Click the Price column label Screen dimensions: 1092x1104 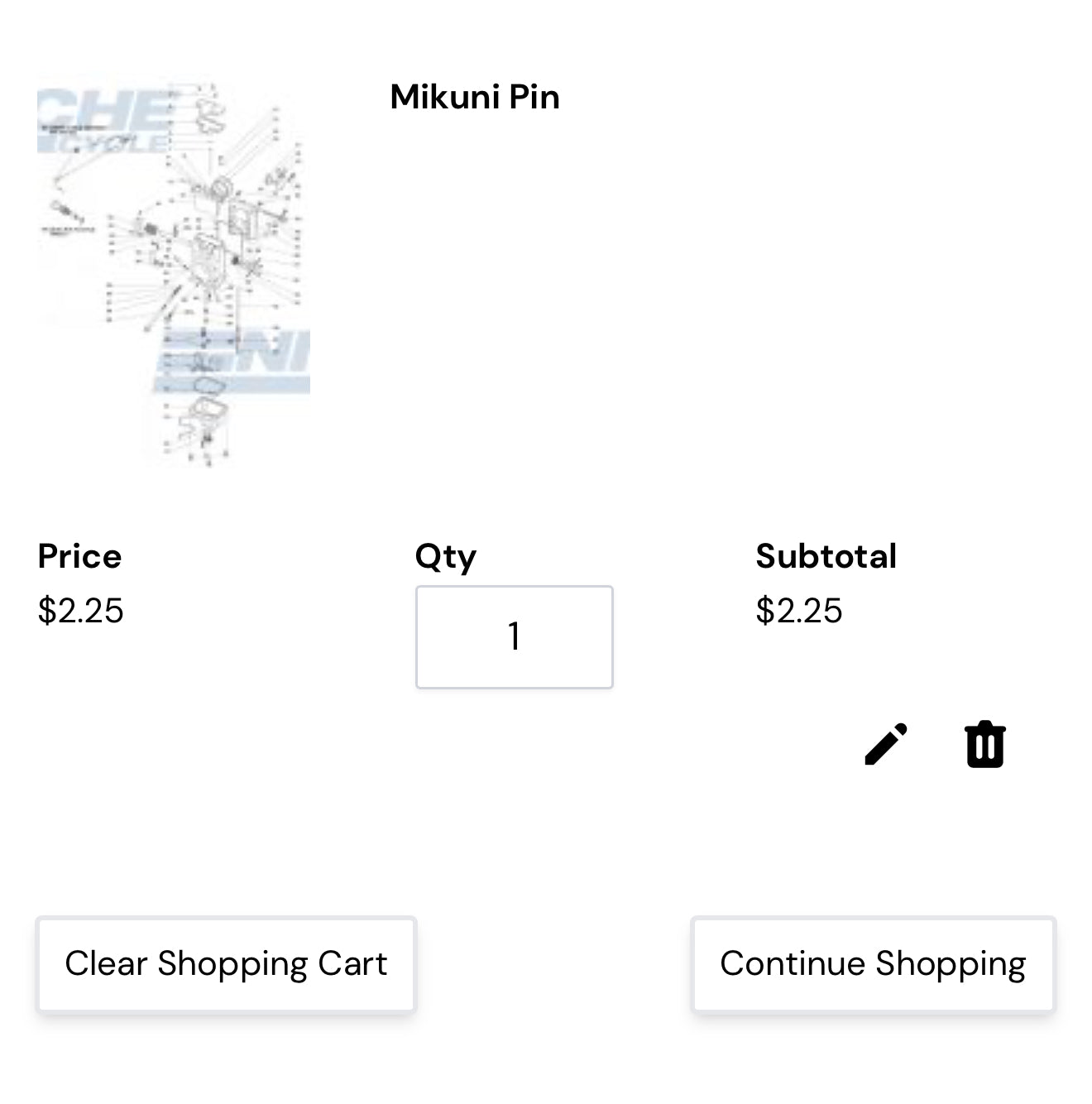coord(79,556)
